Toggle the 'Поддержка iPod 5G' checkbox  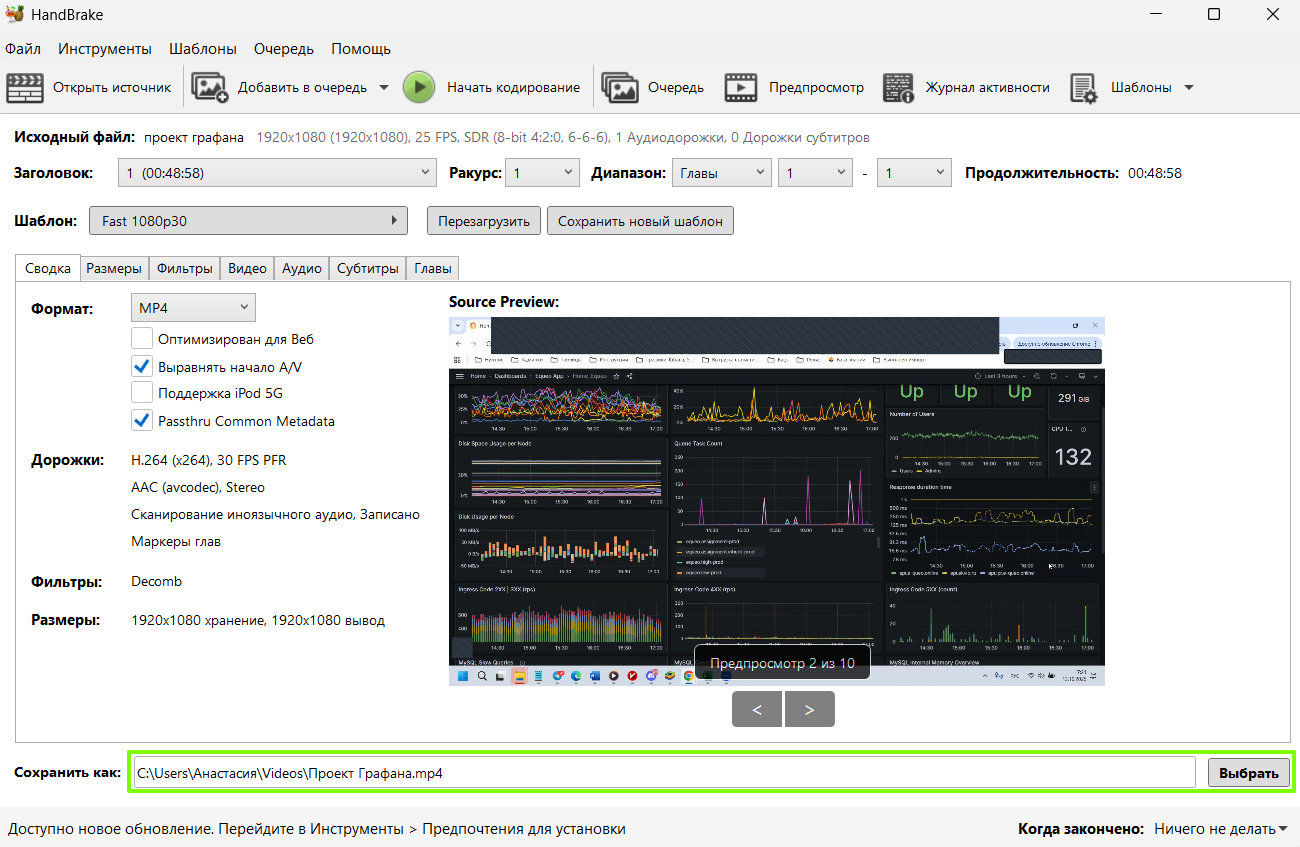point(142,393)
